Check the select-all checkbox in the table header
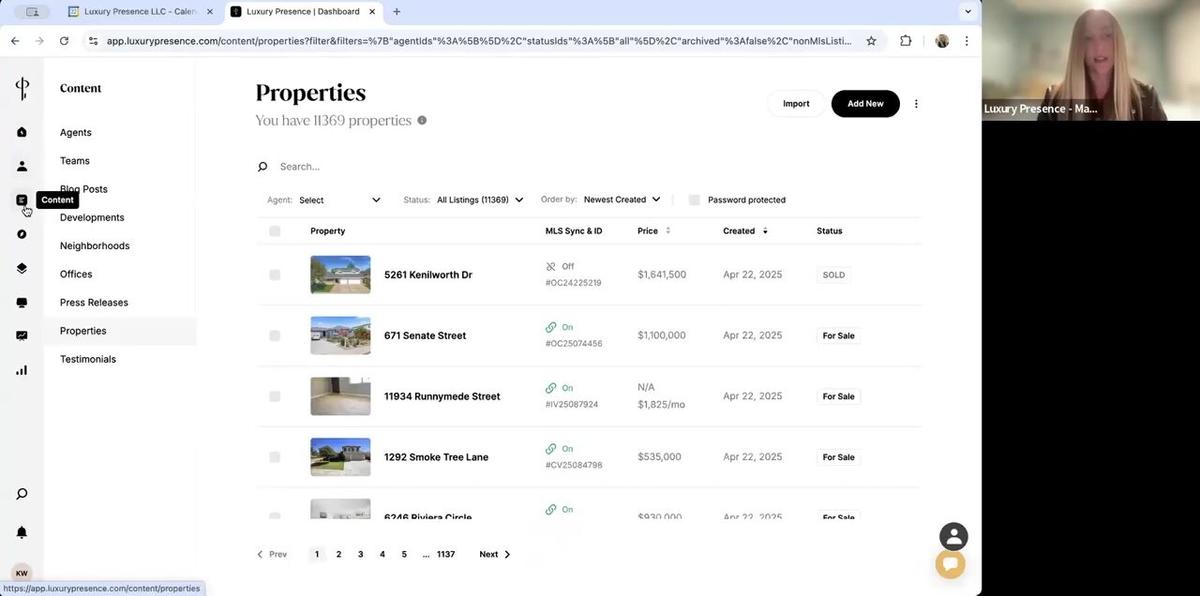Screen dimensions: 1200x596 [x=275, y=231]
